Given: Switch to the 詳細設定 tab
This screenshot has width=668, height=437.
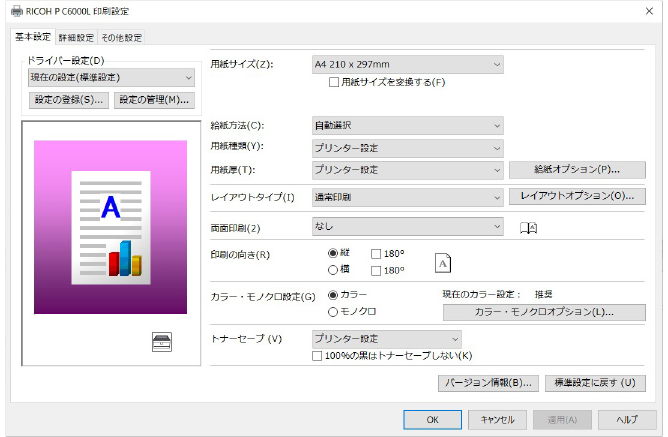Looking at the screenshot, I should (75, 38).
